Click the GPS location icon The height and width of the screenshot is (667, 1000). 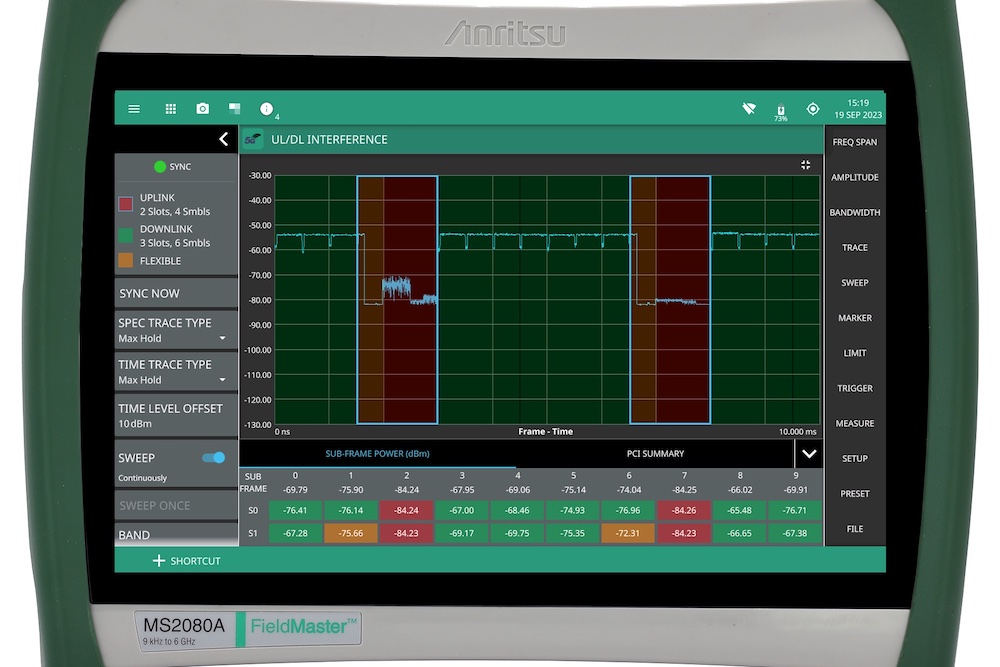pos(812,108)
